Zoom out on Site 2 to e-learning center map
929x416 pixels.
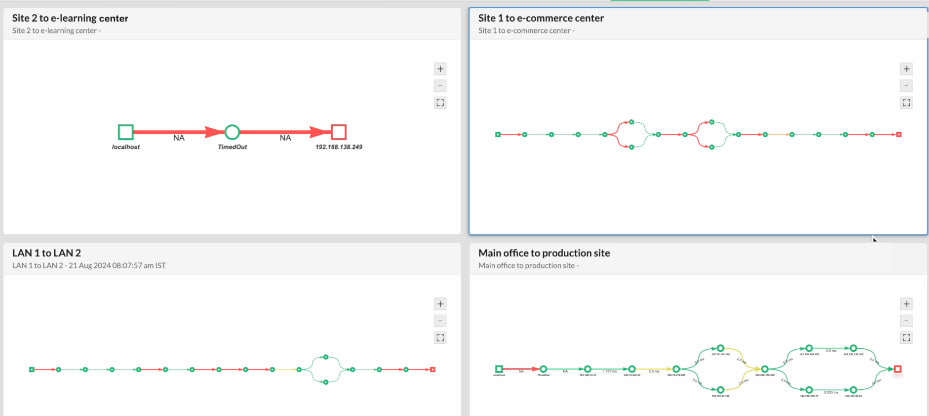pos(440,85)
